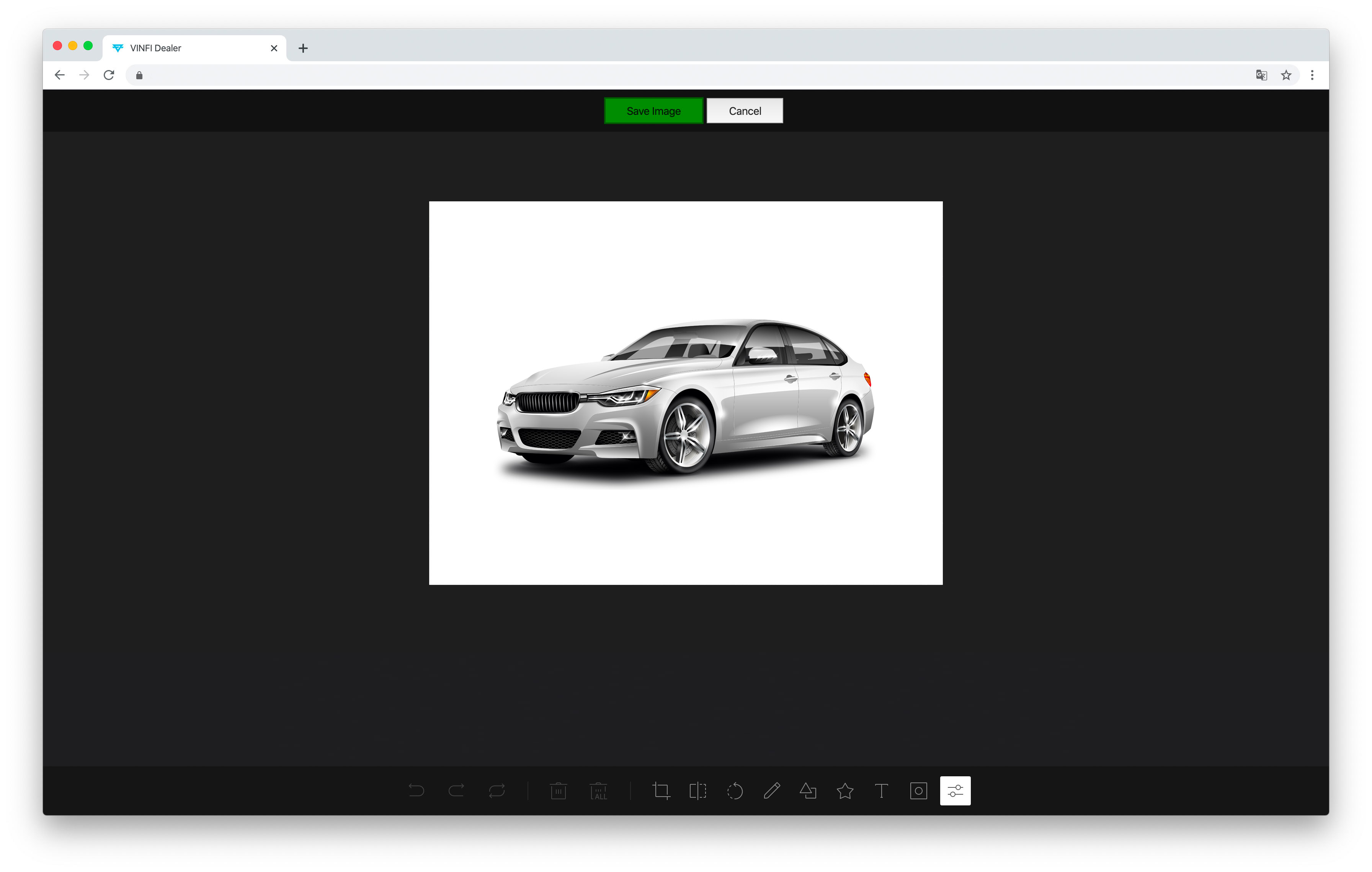The image size is (1372, 872).
Task: Open the Rotate tool
Action: (735, 790)
